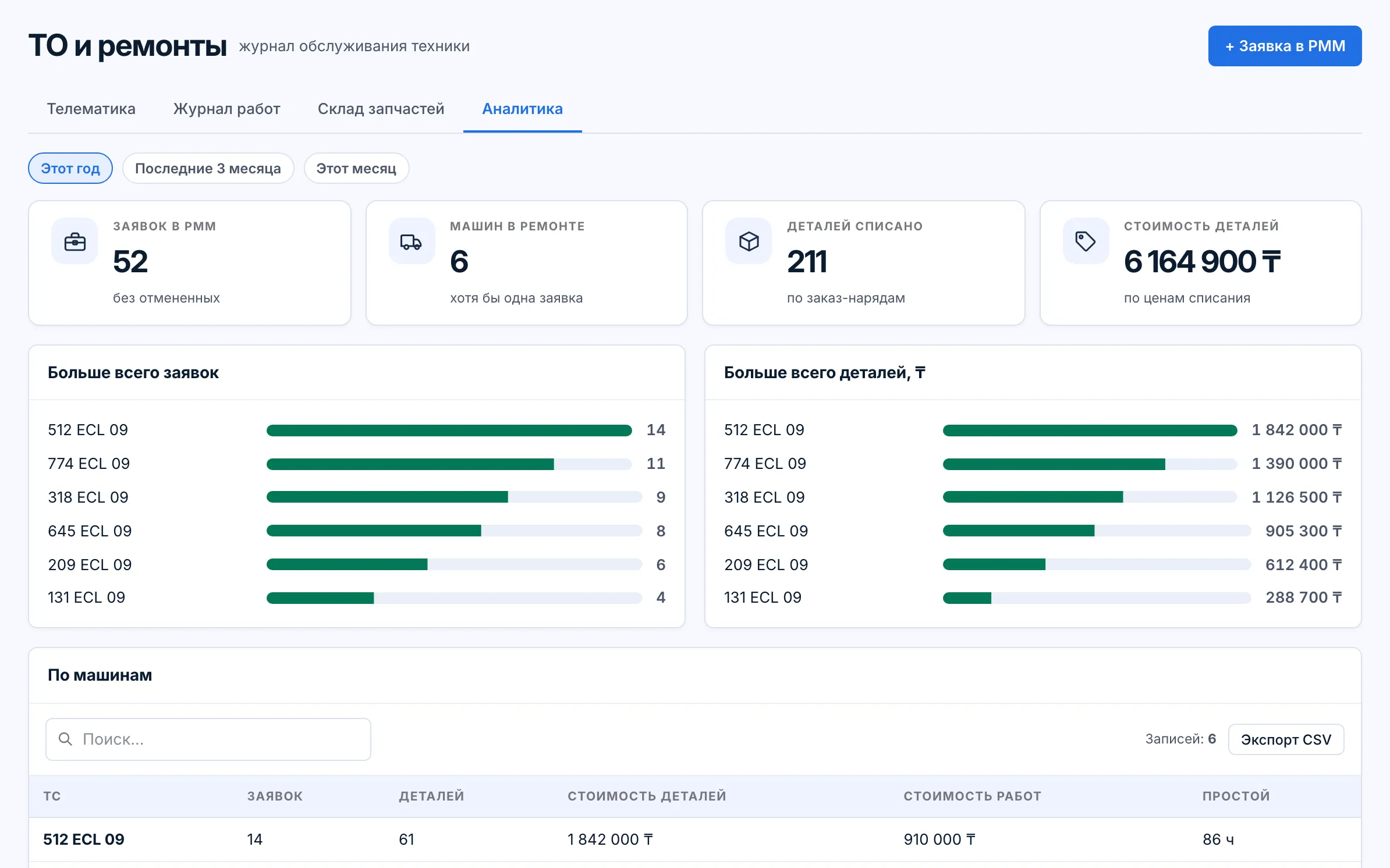Click the Экспорт CSV button
This screenshot has width=1390, height=868.
pos(1286,739)
